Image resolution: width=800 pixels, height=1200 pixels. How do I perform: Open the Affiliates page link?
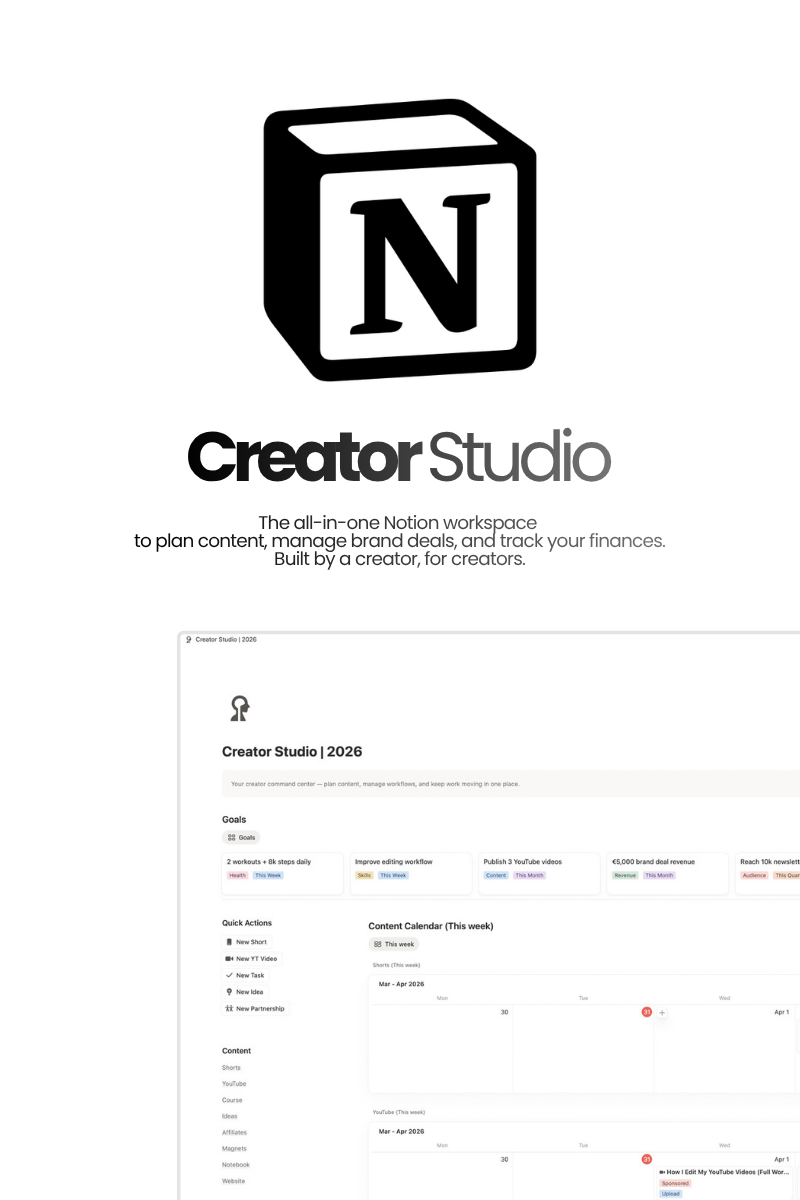[x=234, y=1132]
